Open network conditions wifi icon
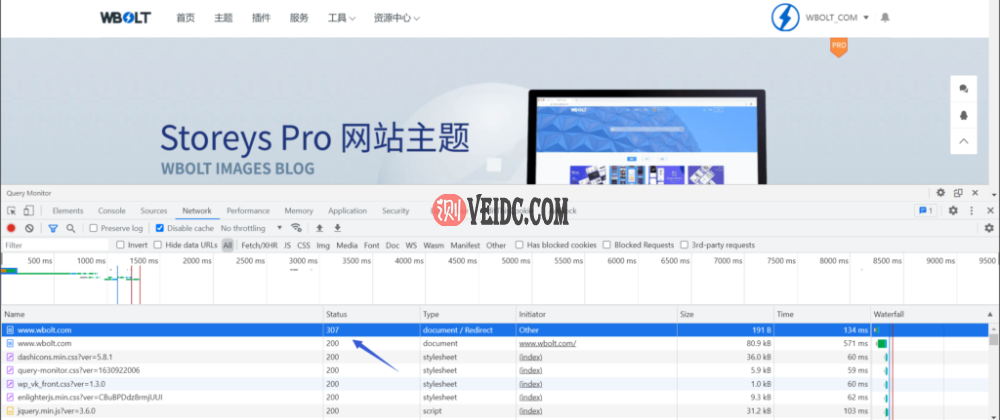This screenshot has height=420, width=1000. click(x=296, y=228)
